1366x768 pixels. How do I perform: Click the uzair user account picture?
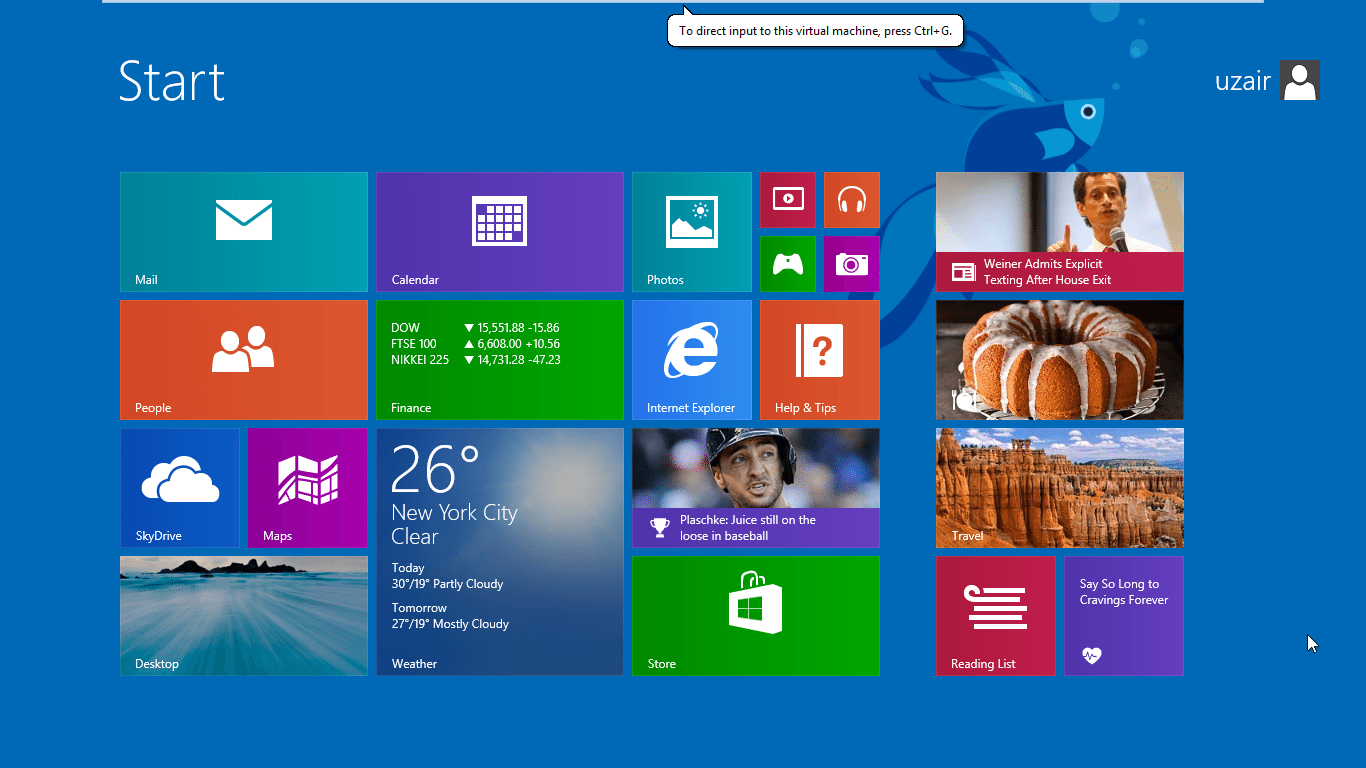tap(1299, 80)
